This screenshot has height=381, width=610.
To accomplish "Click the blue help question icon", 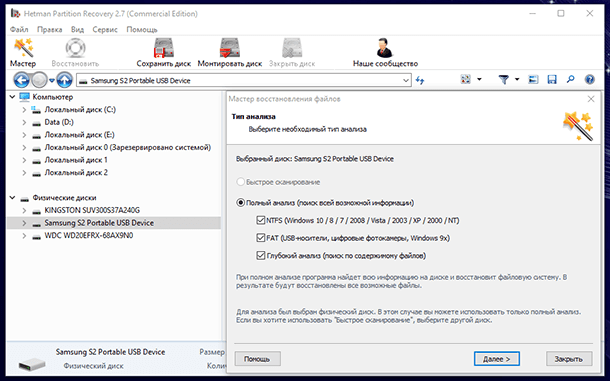I will 590,79.
